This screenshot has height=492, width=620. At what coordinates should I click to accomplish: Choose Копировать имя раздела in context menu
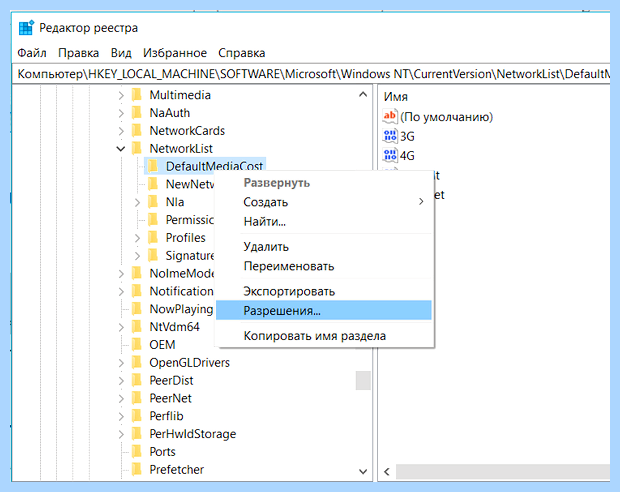323,336
